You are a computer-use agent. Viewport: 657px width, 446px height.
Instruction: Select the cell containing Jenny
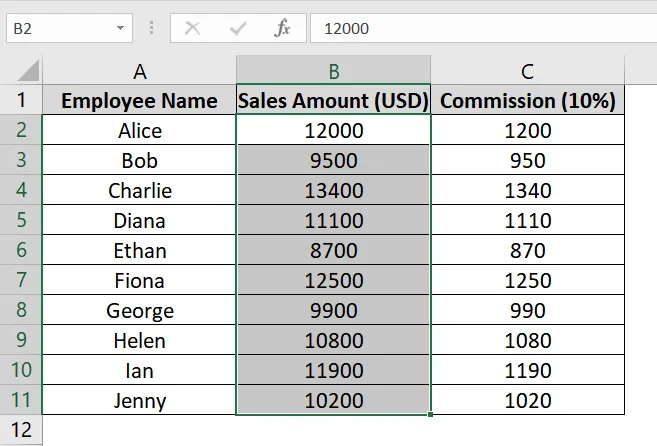point(140,399)
